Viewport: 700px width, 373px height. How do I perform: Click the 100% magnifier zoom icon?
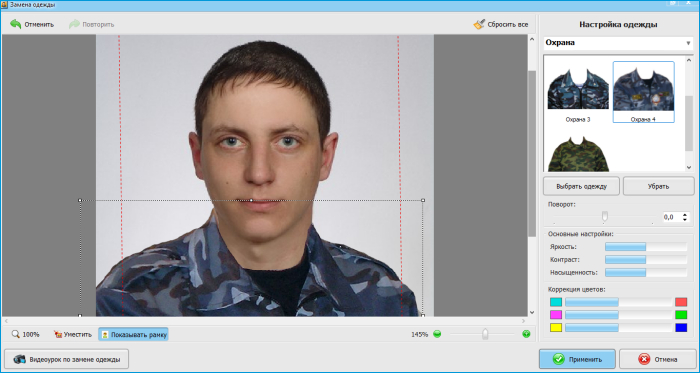click(16, 334)
